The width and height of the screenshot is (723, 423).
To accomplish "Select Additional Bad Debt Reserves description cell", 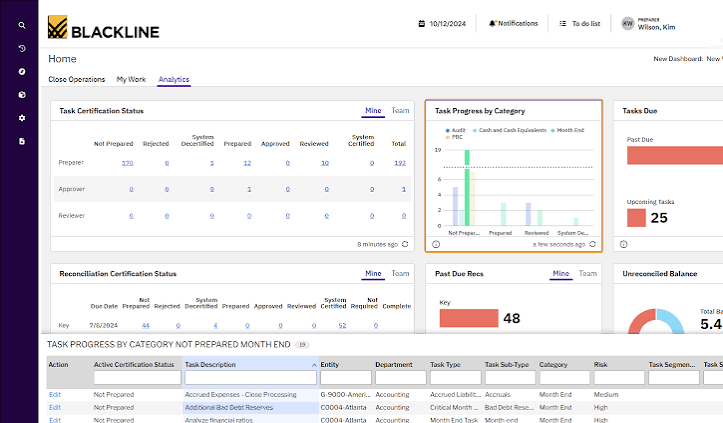I will point(251,408).
